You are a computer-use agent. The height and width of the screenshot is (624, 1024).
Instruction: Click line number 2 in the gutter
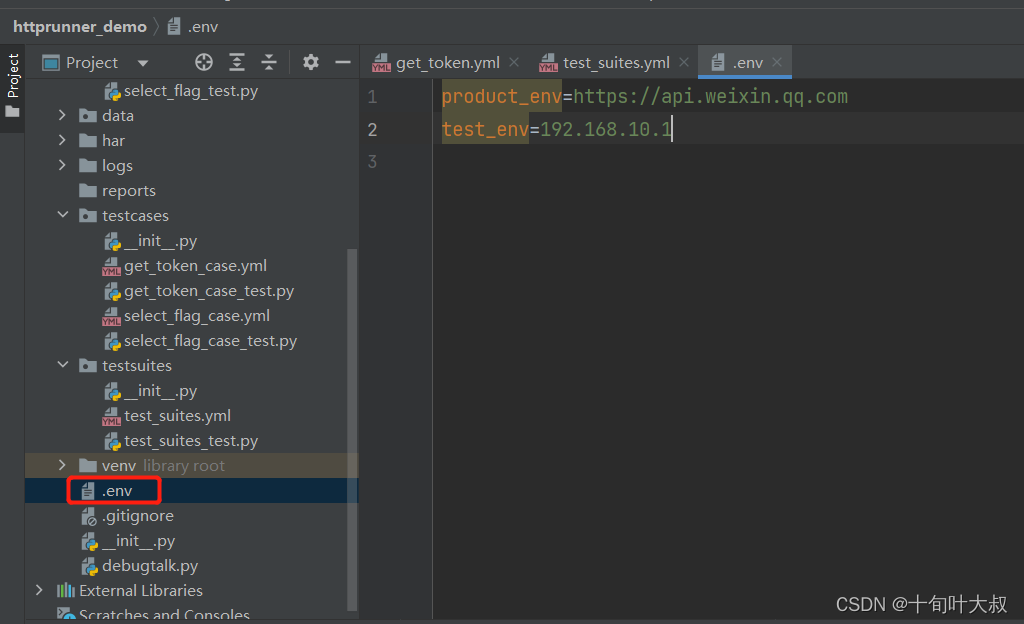[x=372, y=129]
